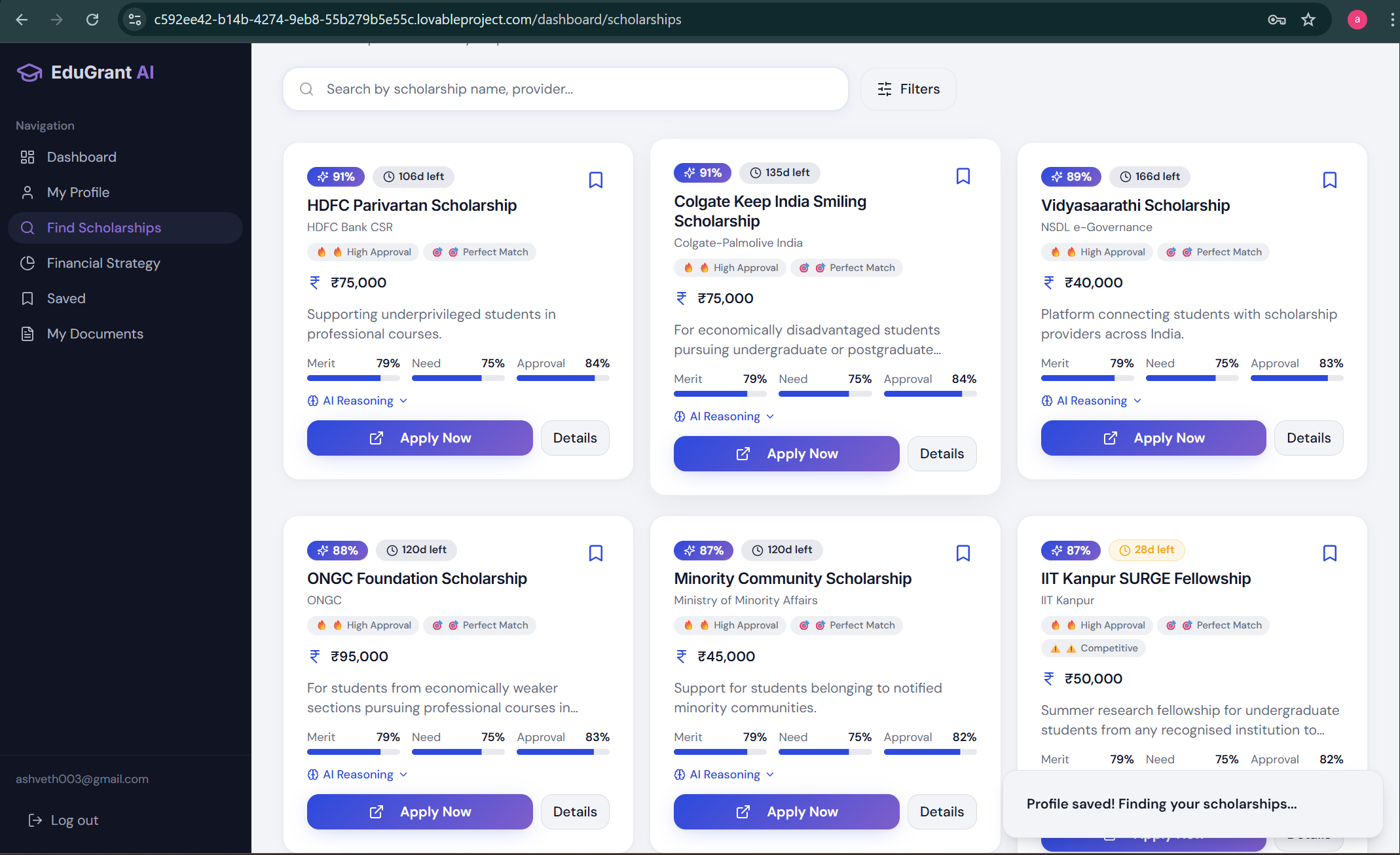Screen dimensions: 1400x855
Task: Open Details for Colgate Keep India Smiling
Action: tap(942, 454)
